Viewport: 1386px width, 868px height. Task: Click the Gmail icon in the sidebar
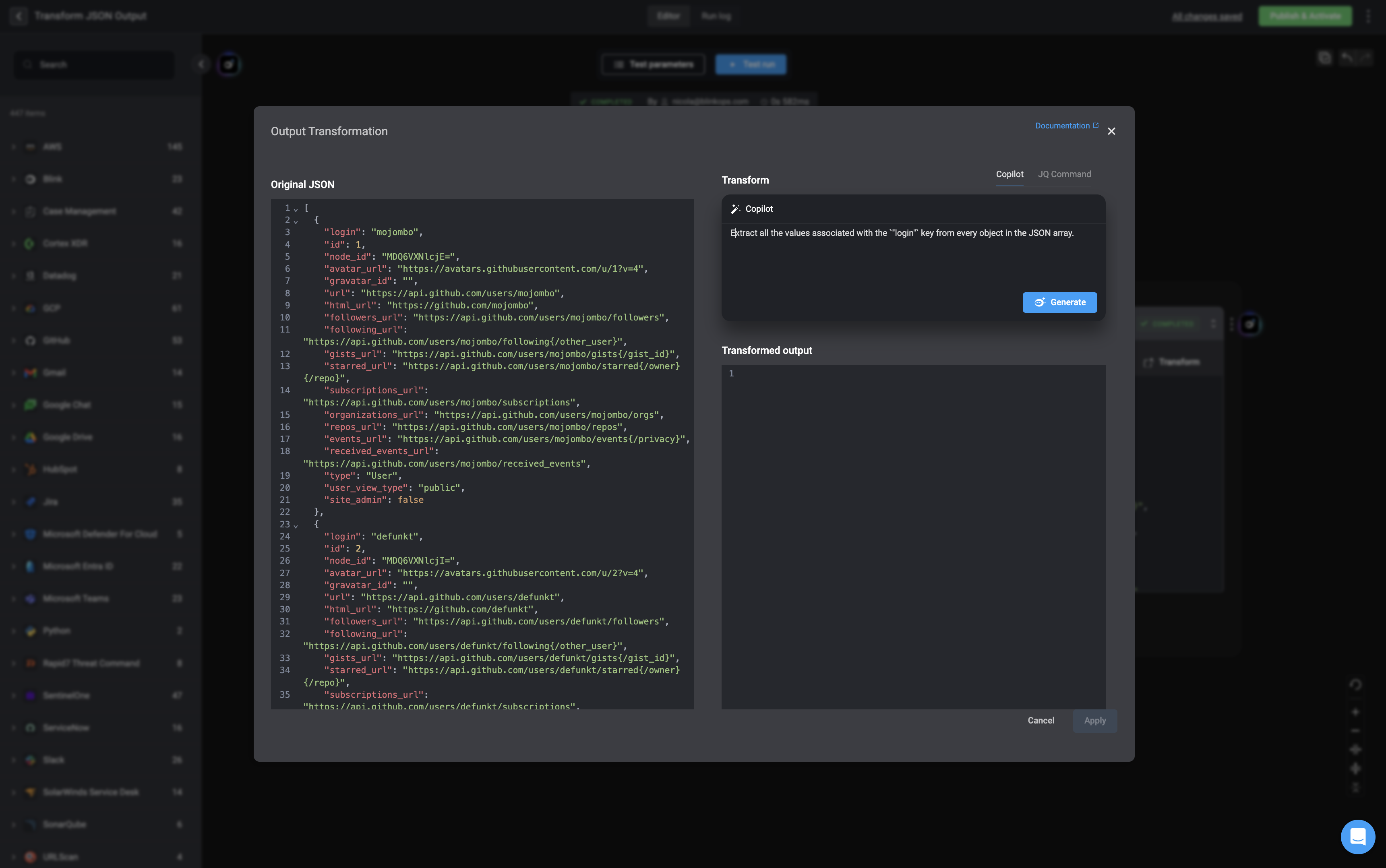pos(31,372)
